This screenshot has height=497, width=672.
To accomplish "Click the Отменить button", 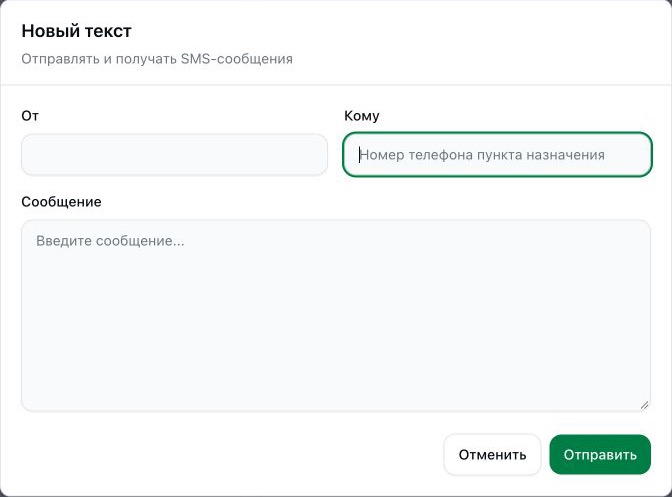I will pos(492,455).
